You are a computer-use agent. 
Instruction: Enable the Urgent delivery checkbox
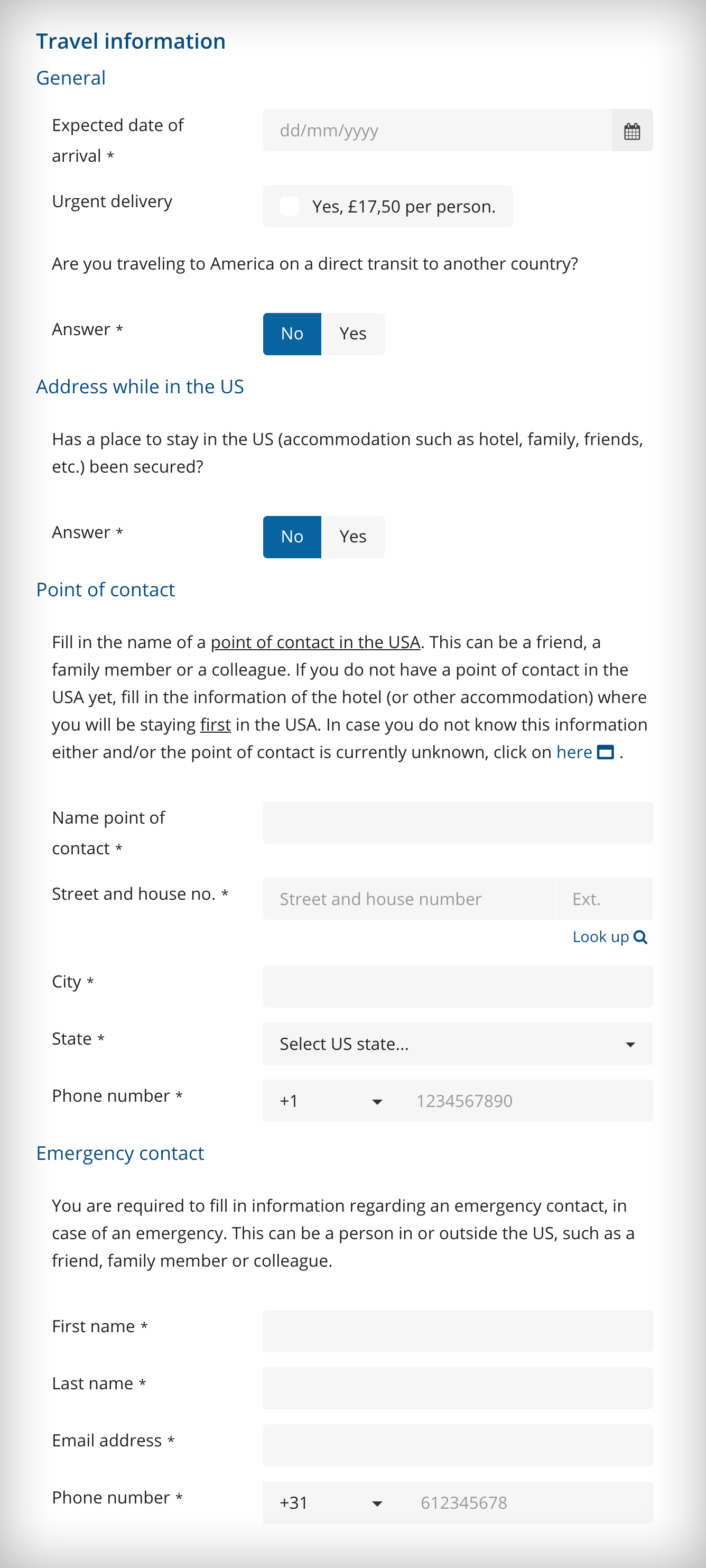[290, 206]
